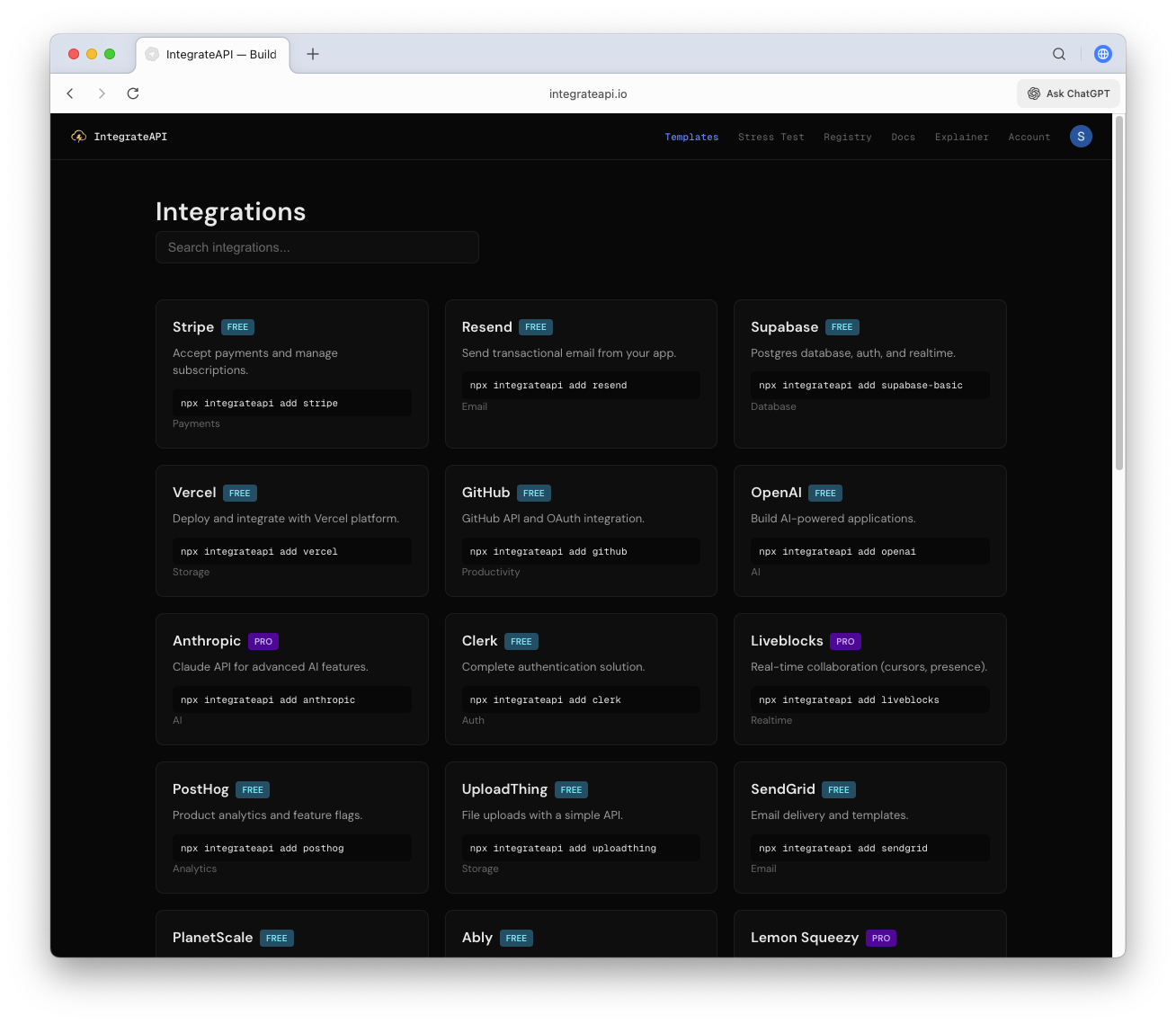Image resolution: width=1176 pixels, height=1024 pixels.
Task: Open the Account page
Action: click(x=1029, y=137)
